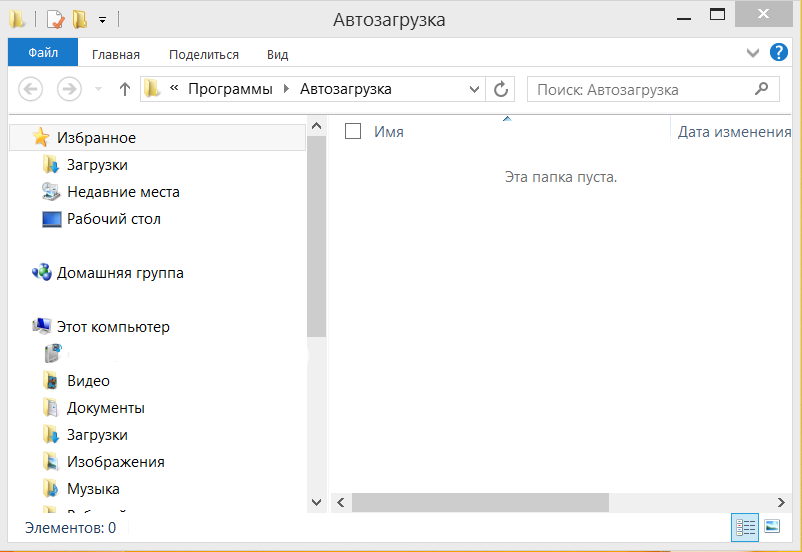Switch to the Вид ribbon tab

277,54
